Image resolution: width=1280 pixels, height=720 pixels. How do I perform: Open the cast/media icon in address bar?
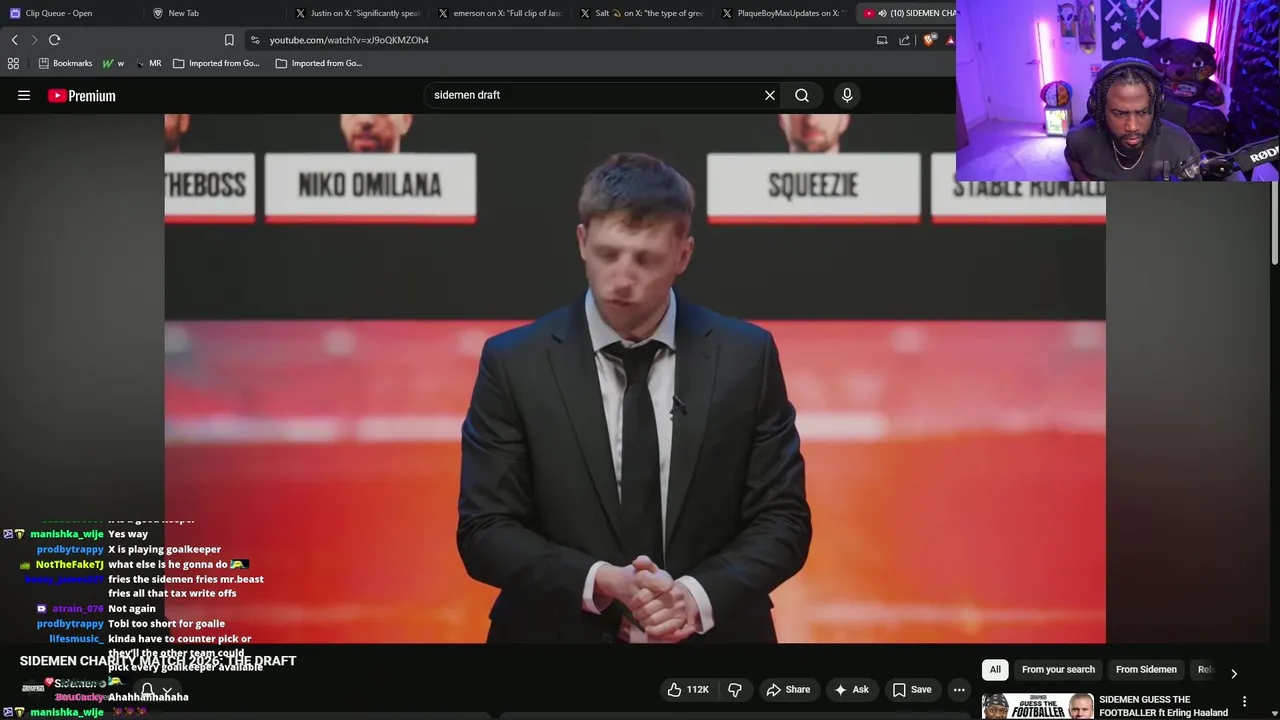coord(882,40)
